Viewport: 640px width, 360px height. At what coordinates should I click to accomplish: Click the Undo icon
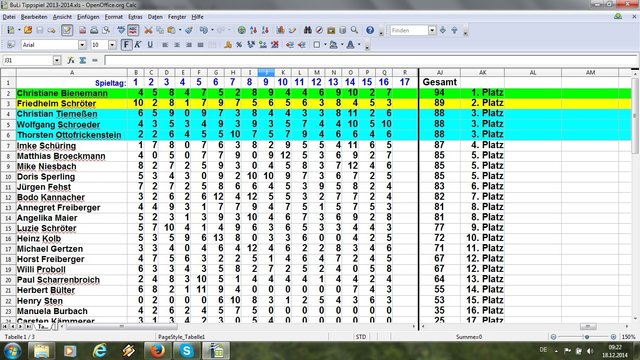[x=204, y=30]
